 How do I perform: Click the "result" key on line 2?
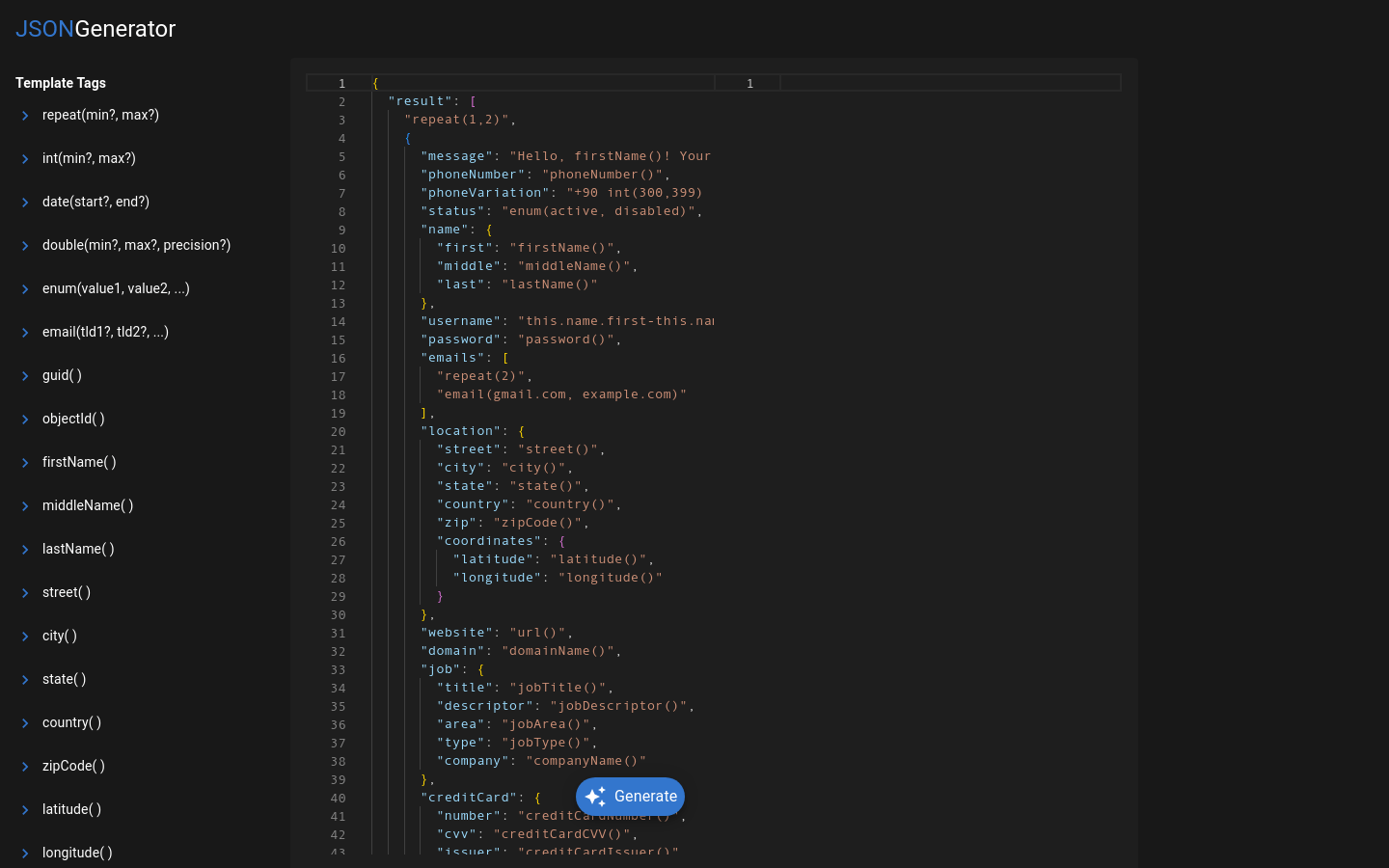(421, 101)
